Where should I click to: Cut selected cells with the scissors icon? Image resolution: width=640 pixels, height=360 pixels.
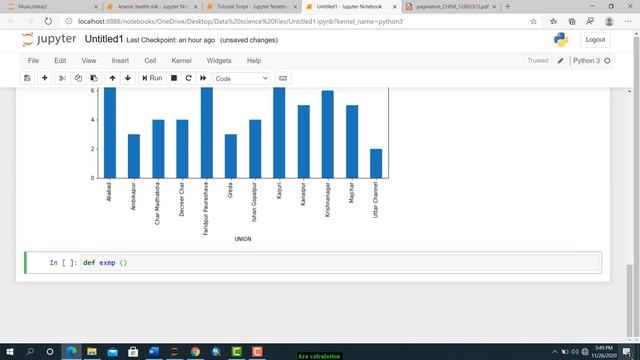tap(62, 78)
